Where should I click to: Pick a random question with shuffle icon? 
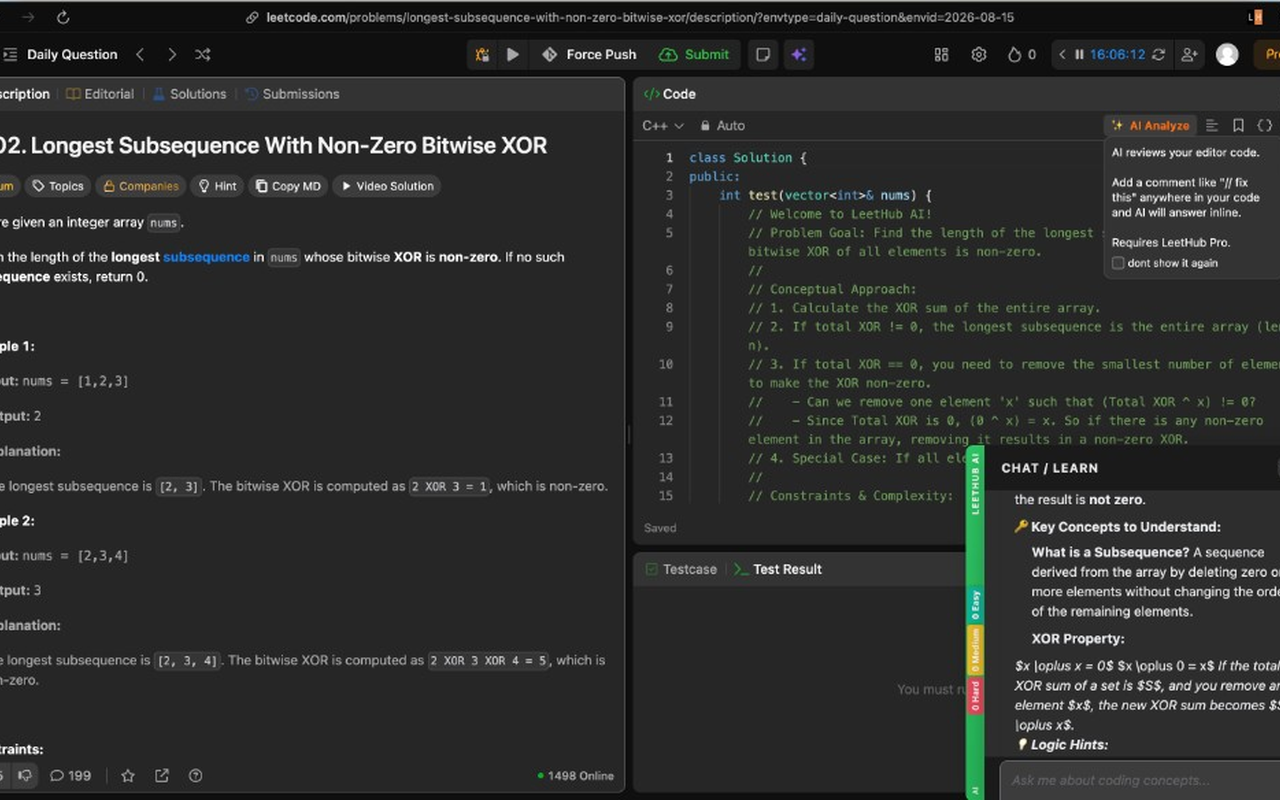(203, 55)
